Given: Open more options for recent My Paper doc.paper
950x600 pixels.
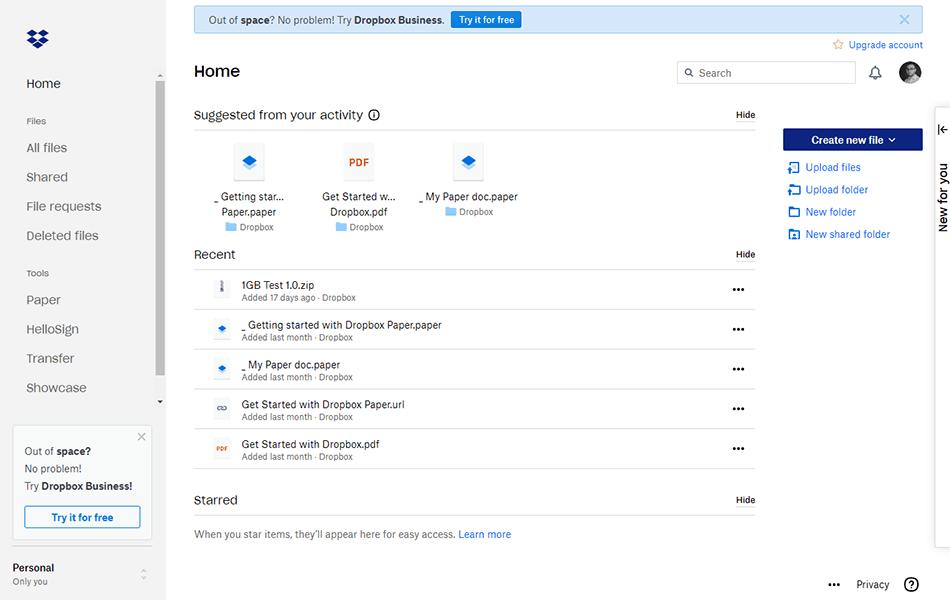Looking at the screenshot, I should [738, 369].
